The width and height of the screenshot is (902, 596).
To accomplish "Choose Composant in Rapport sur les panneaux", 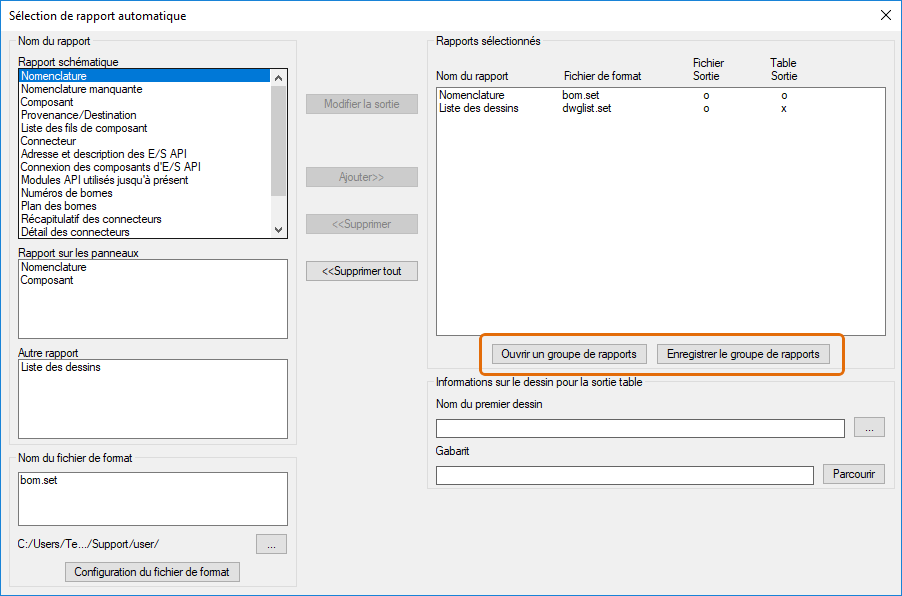I will click(x=47, y=280).
